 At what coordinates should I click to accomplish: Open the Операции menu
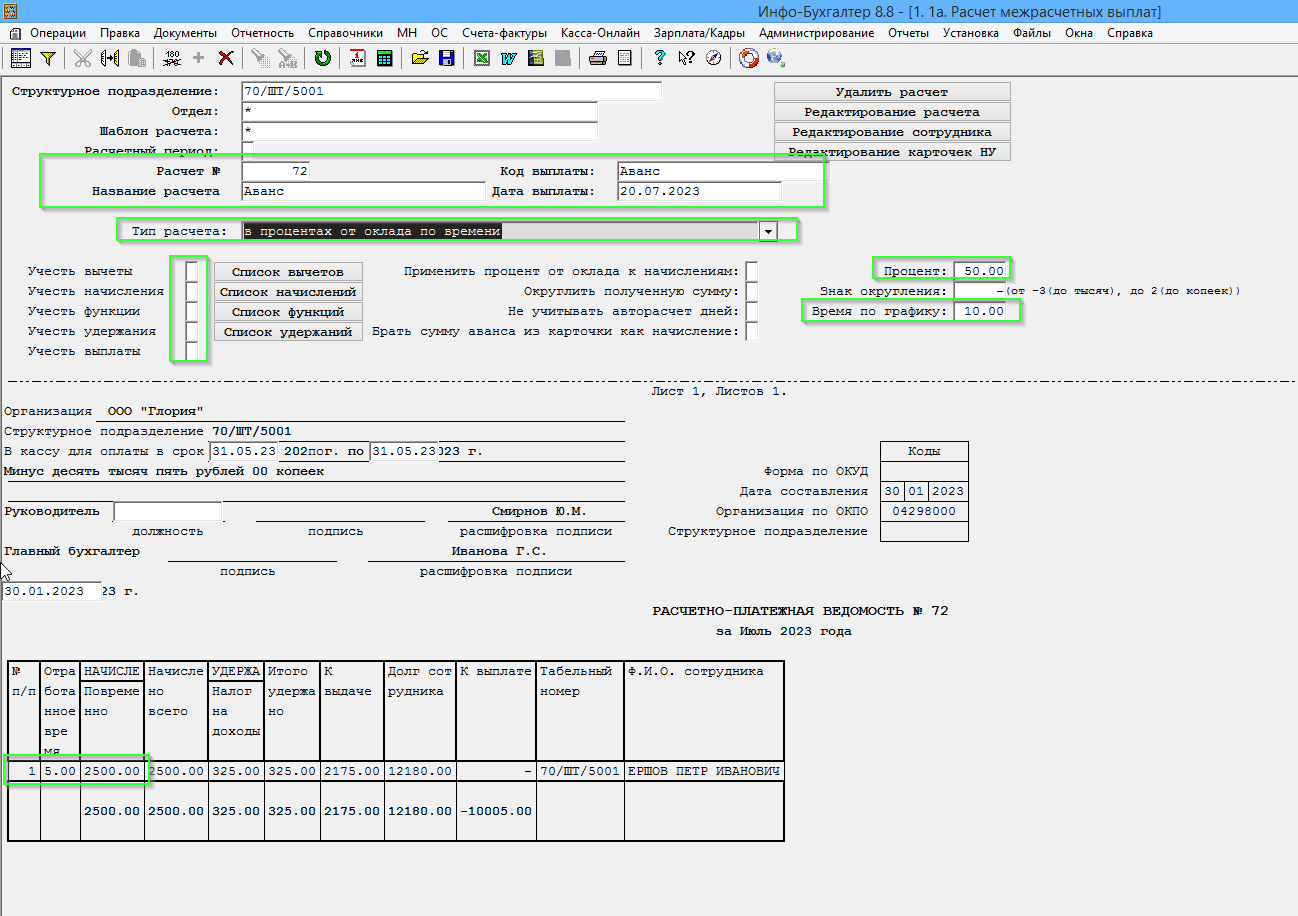(x=58, y=33)
